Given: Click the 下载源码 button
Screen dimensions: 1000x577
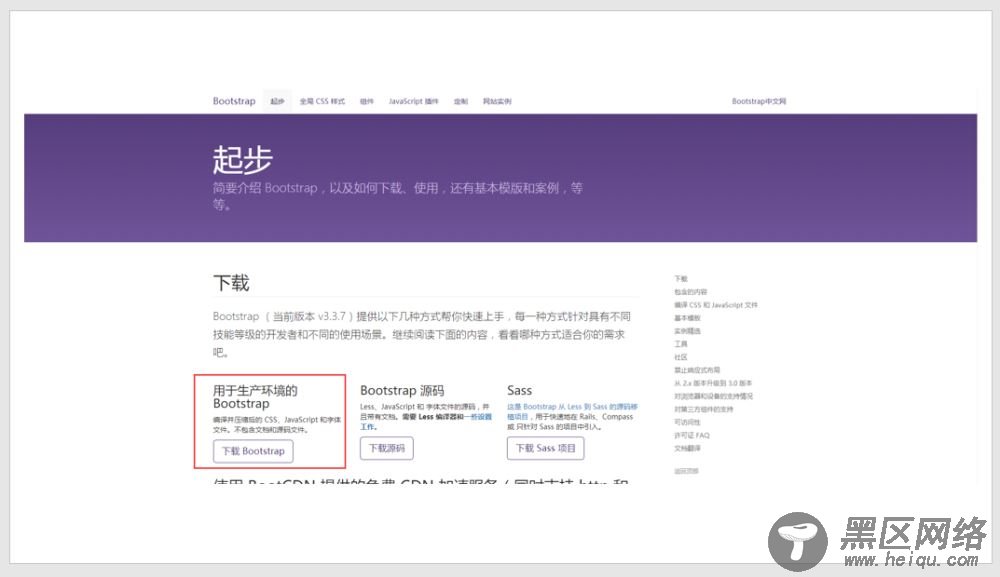Looking at the screenshot, I should 386,448.
